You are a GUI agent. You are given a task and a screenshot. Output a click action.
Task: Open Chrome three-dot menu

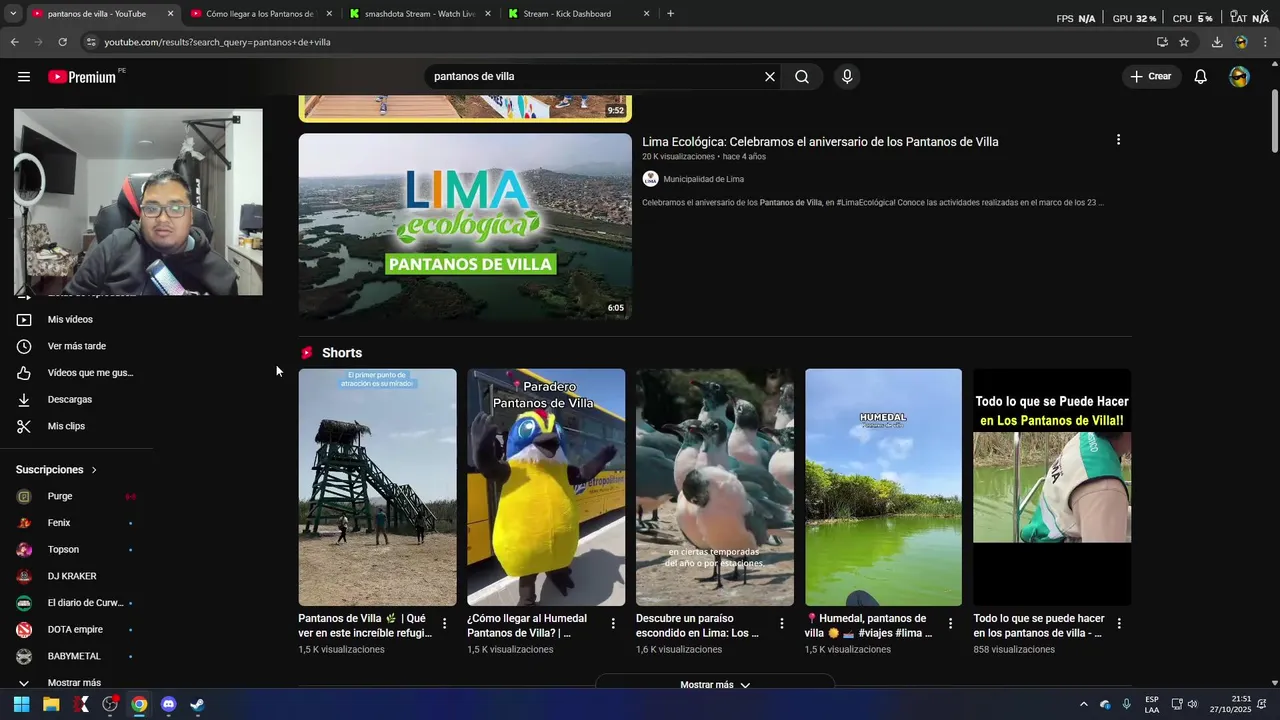(x=1265, y=42)
